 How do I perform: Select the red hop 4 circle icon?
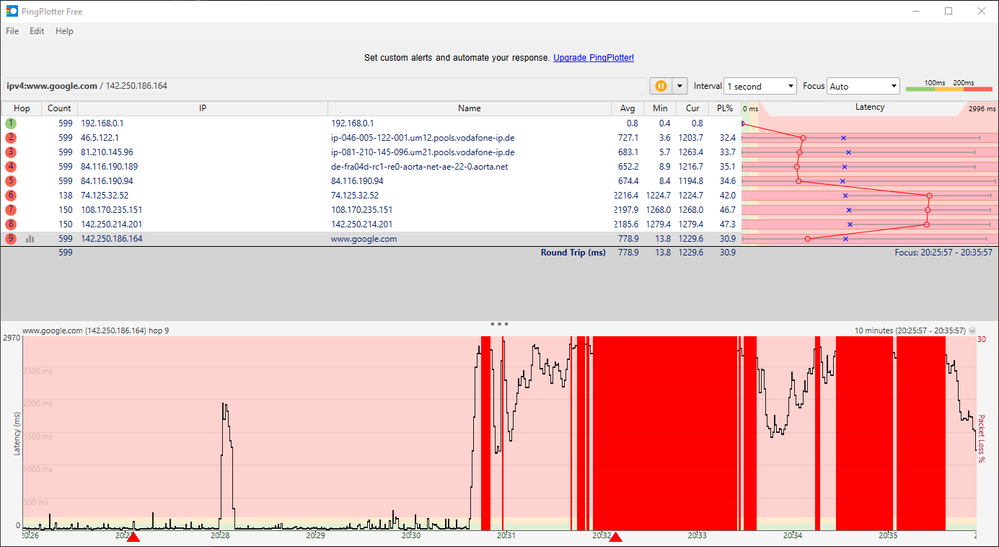pyautogui.click(x=10, y=166)
